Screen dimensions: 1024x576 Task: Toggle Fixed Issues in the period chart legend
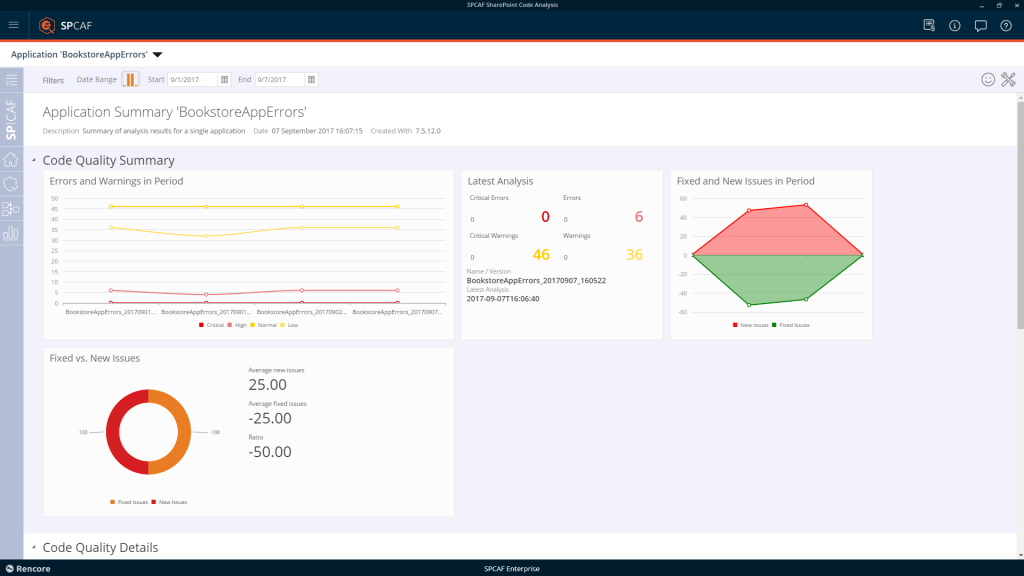click(791, 325)
